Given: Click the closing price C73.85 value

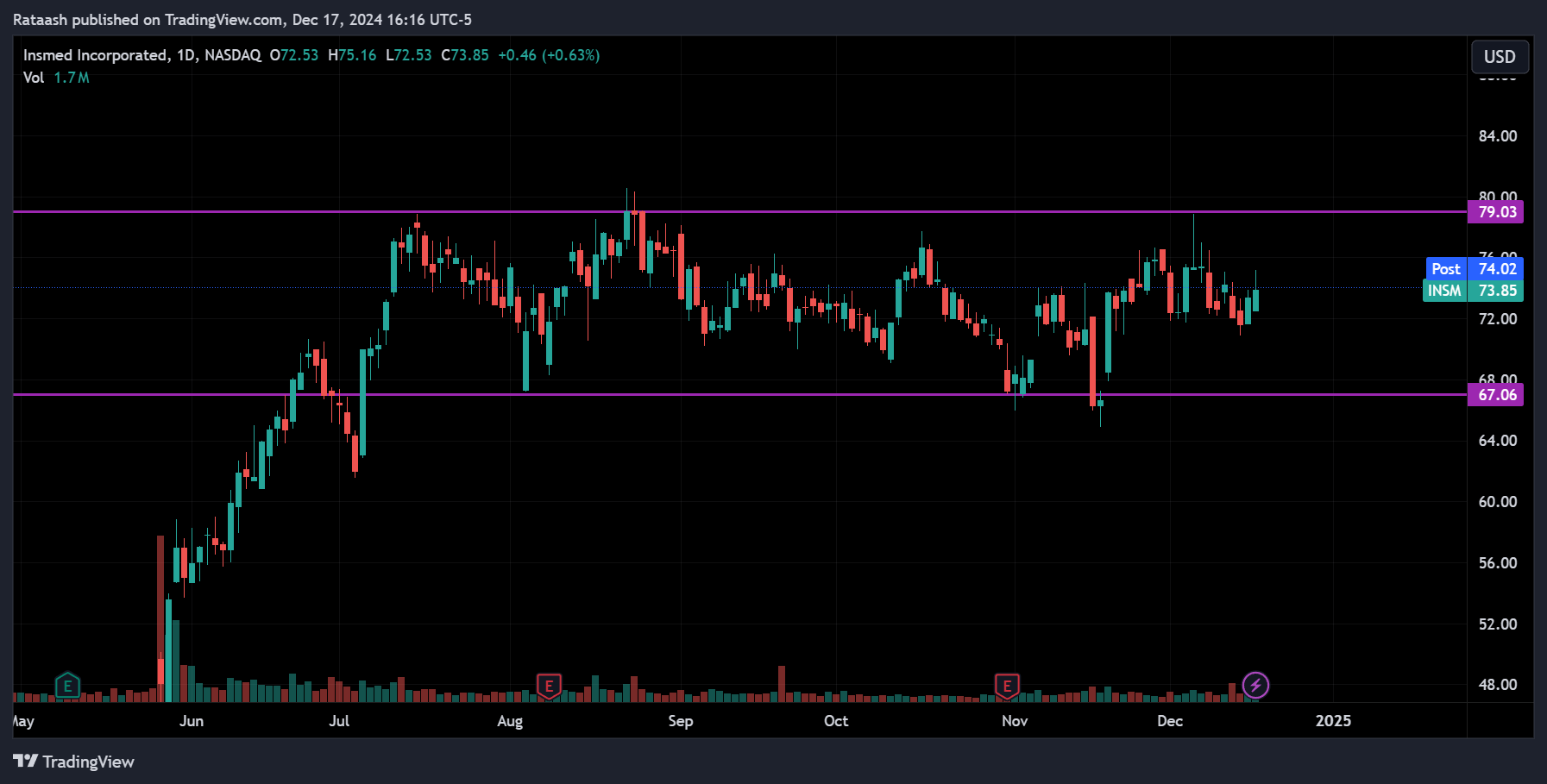Looking at the screenshot, I should 465,55.
